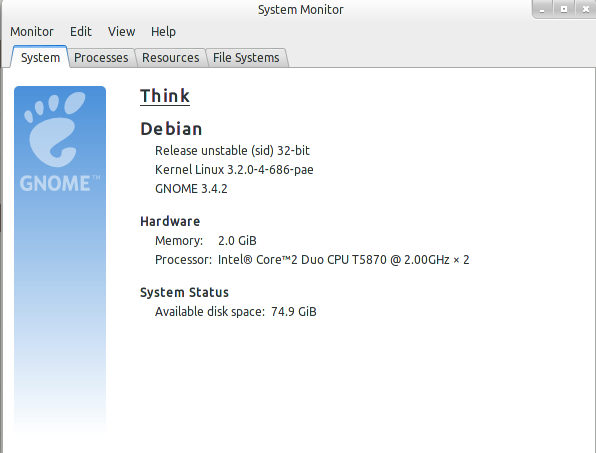The width and height of the screenshot is (596, 453).
Task: Click the GNOME 3.4.2 version text
Action: [x=191, y=188]
